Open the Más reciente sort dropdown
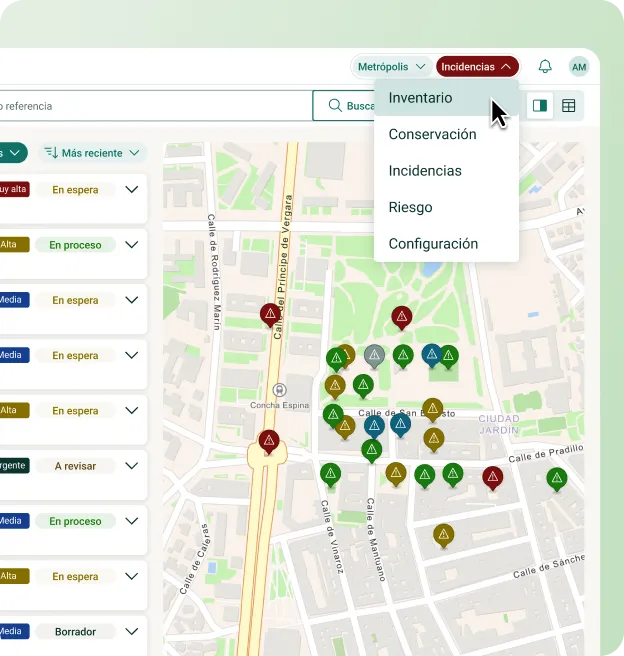The image size is (624, 656). [x=92, y=153]
